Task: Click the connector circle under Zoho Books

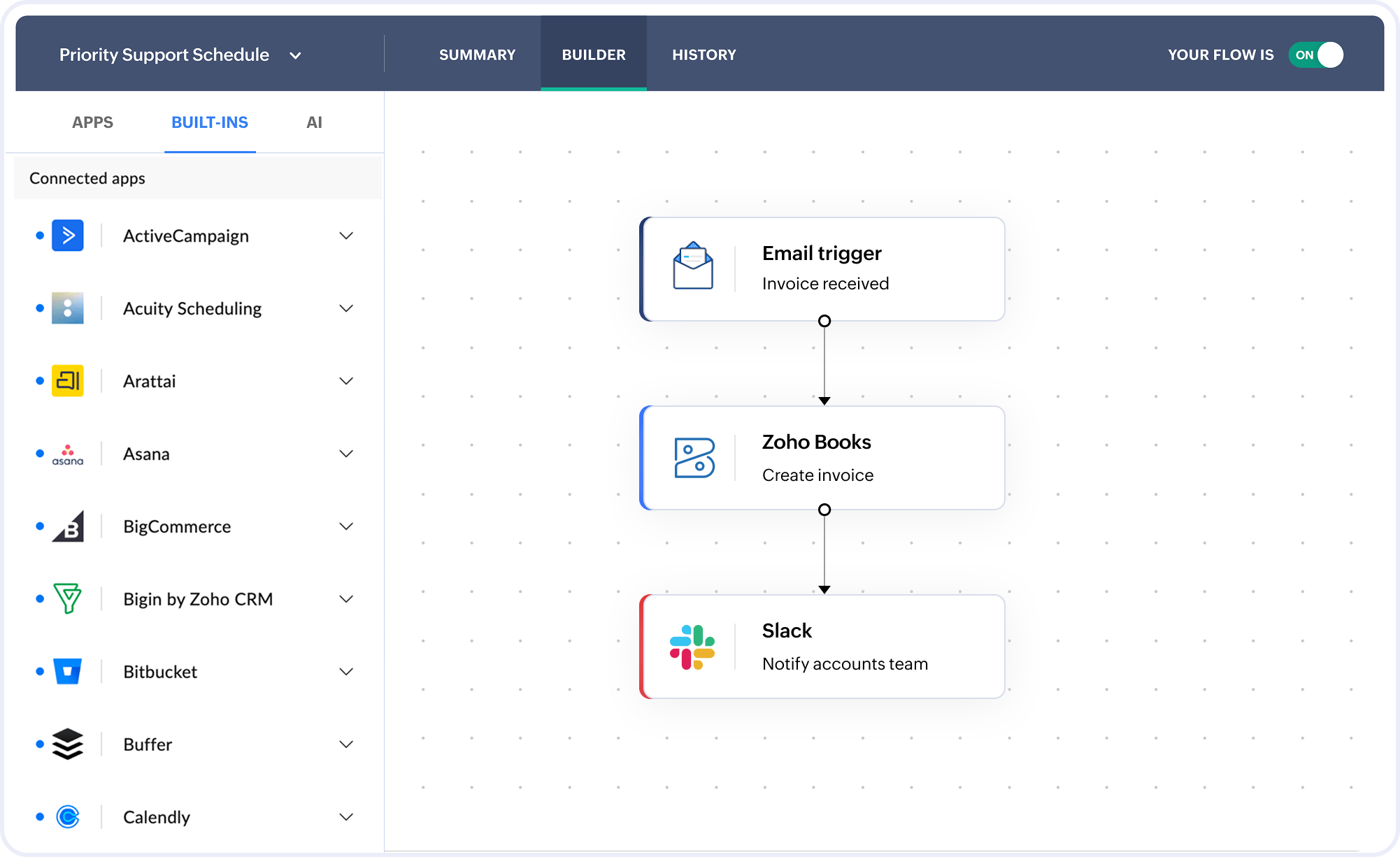Action: pyautogui.click(x=824, y=510)
